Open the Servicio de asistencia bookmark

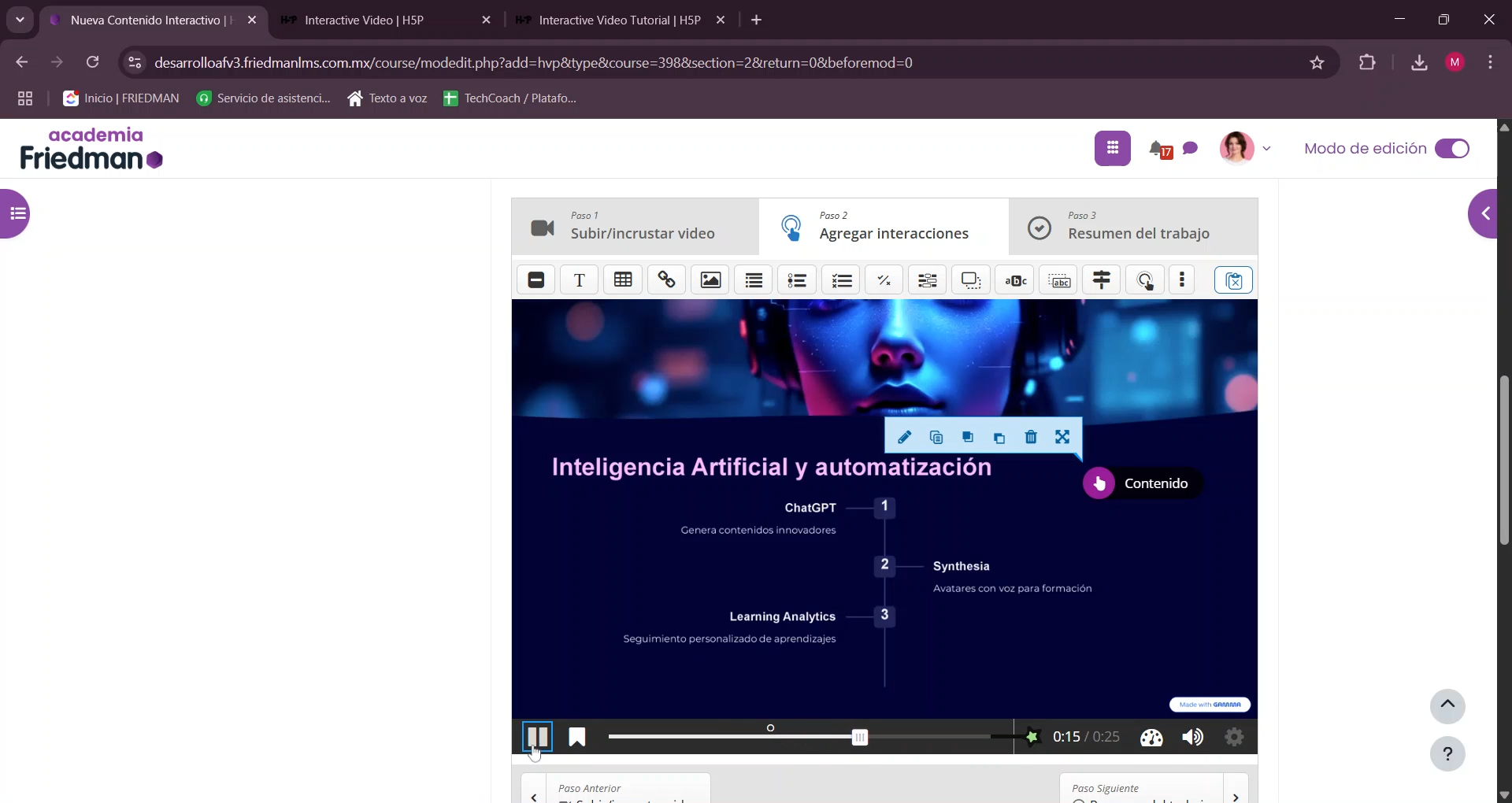(264, 98)
